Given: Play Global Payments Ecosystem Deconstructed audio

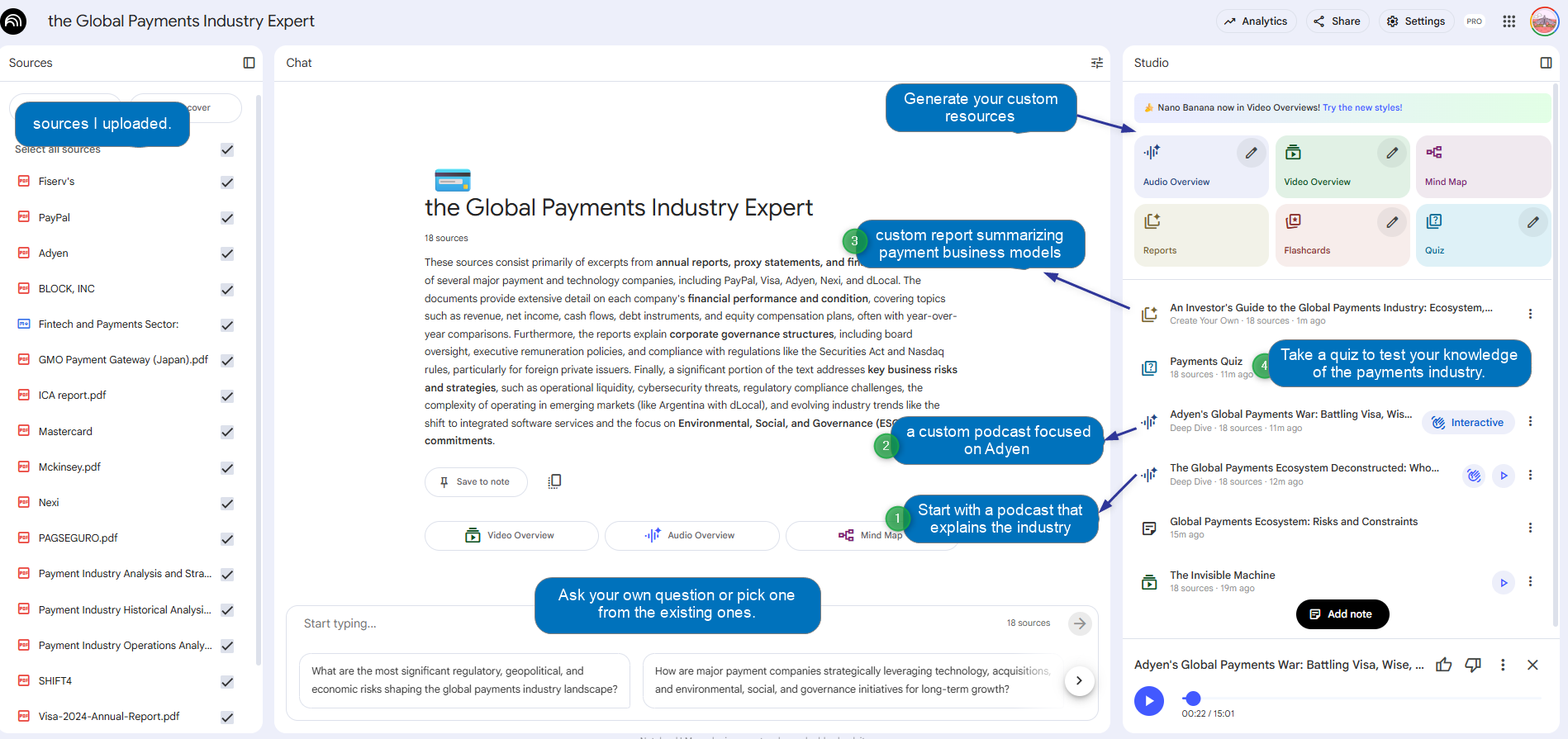Looking at the screenshot, I should pos(1504,476).
